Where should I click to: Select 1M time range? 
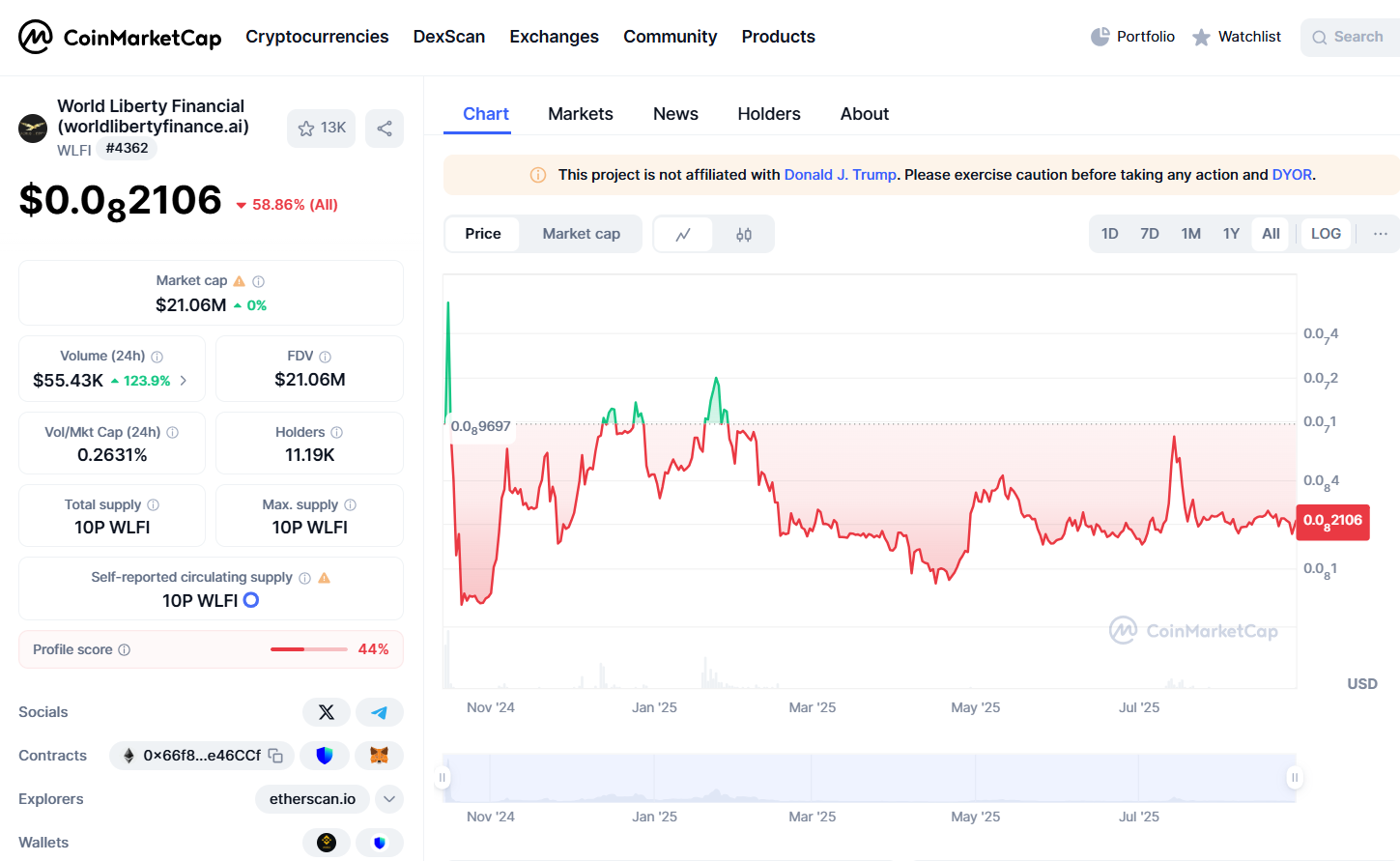point(1191,234)
